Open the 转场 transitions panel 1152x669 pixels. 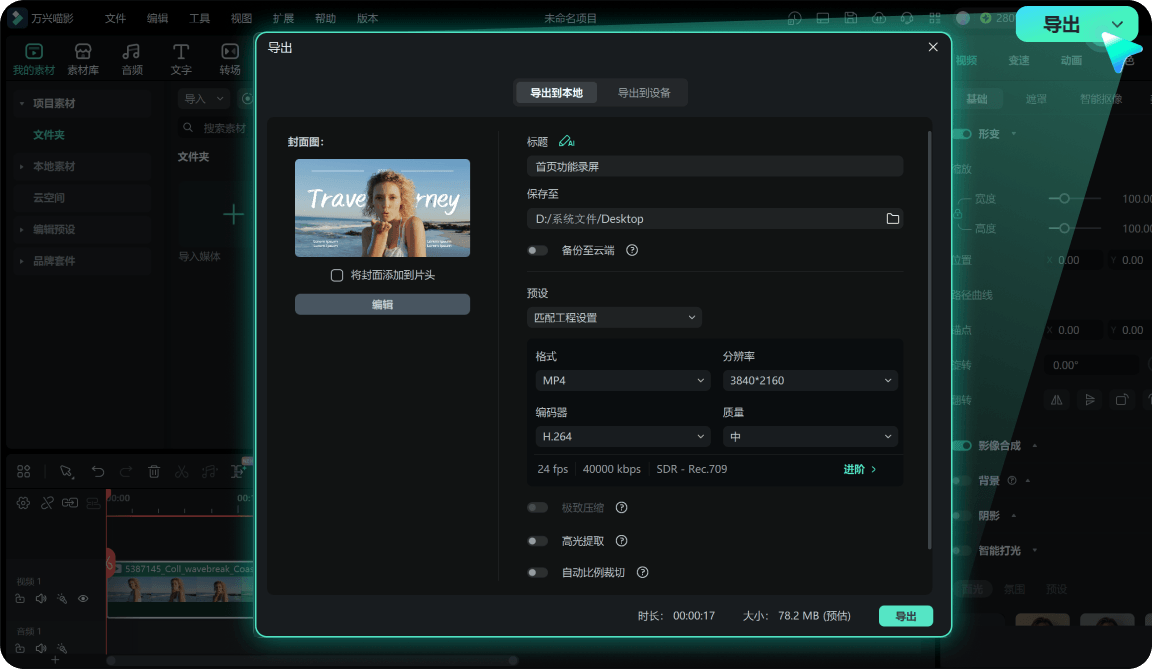[230, 59]
